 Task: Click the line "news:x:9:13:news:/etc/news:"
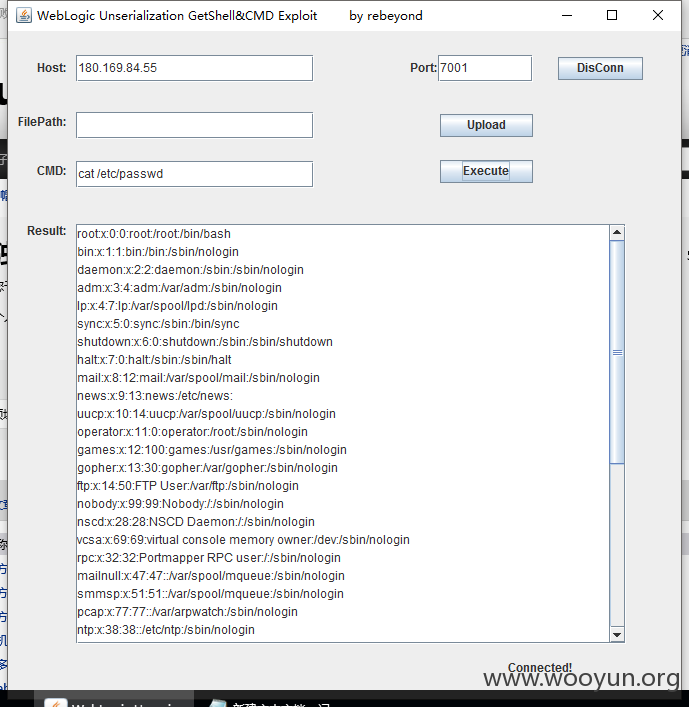pos(155,396)
